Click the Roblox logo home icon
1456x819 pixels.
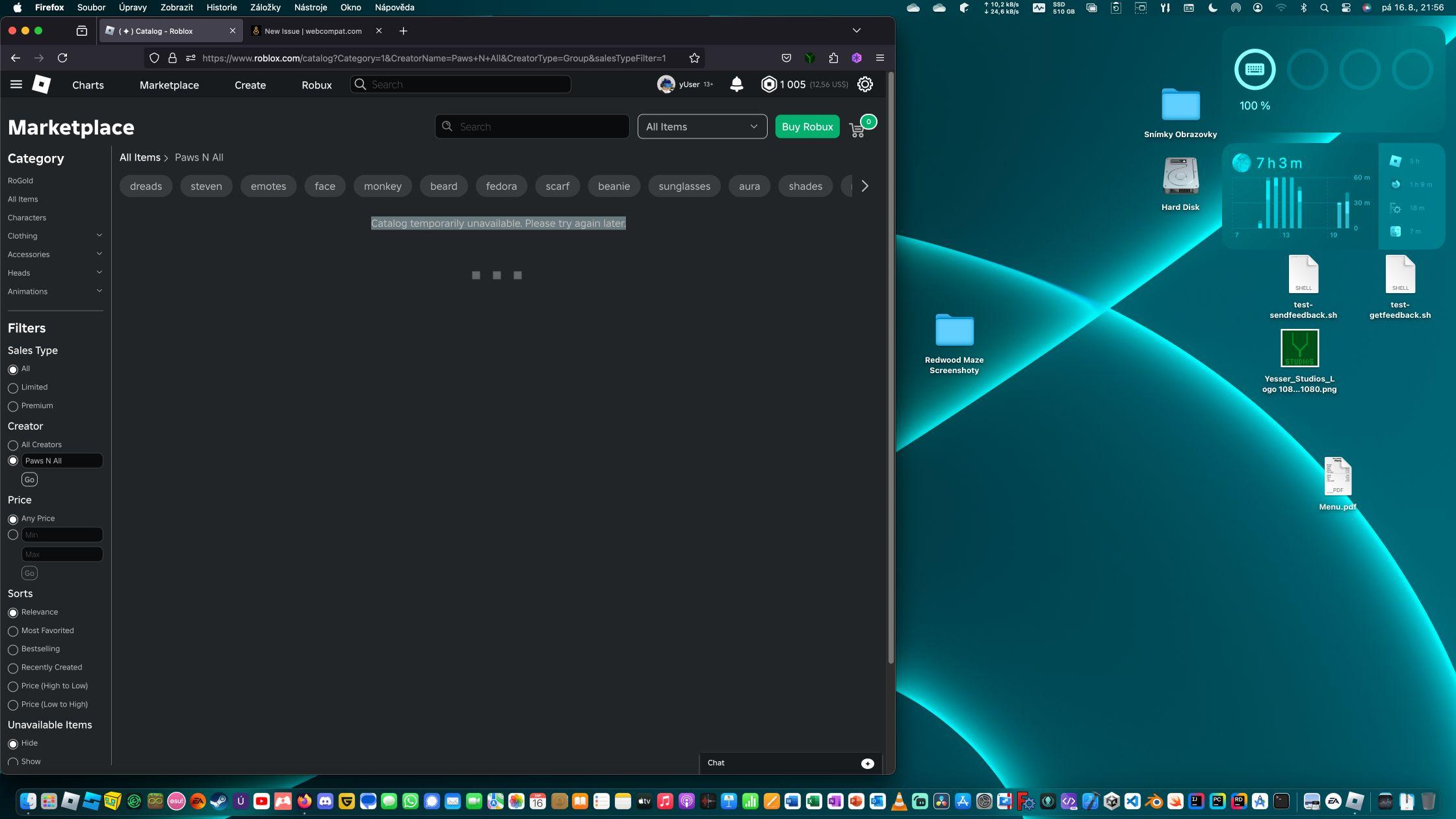click(x=42, y=84)
